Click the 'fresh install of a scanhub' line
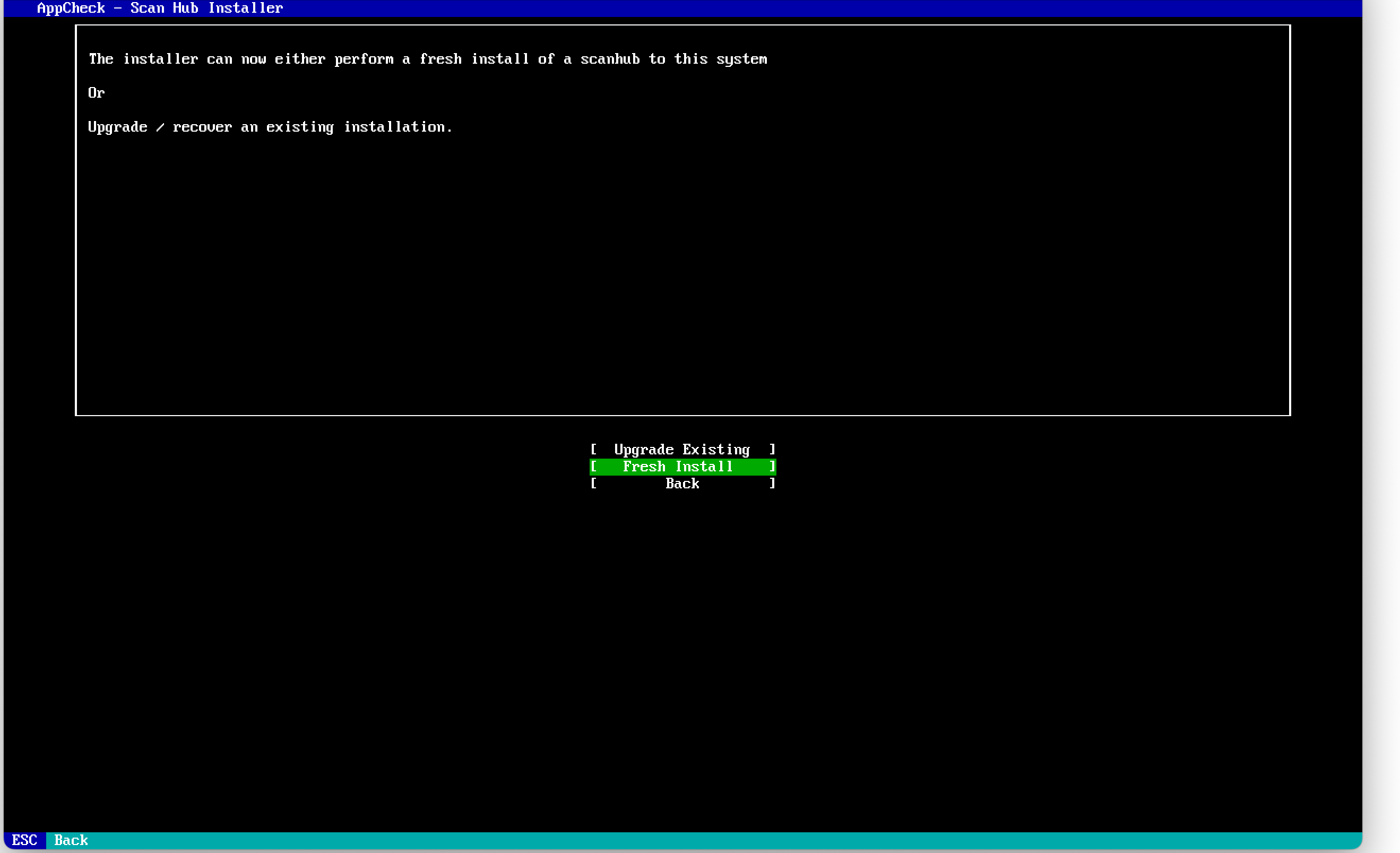 point(428,59)
